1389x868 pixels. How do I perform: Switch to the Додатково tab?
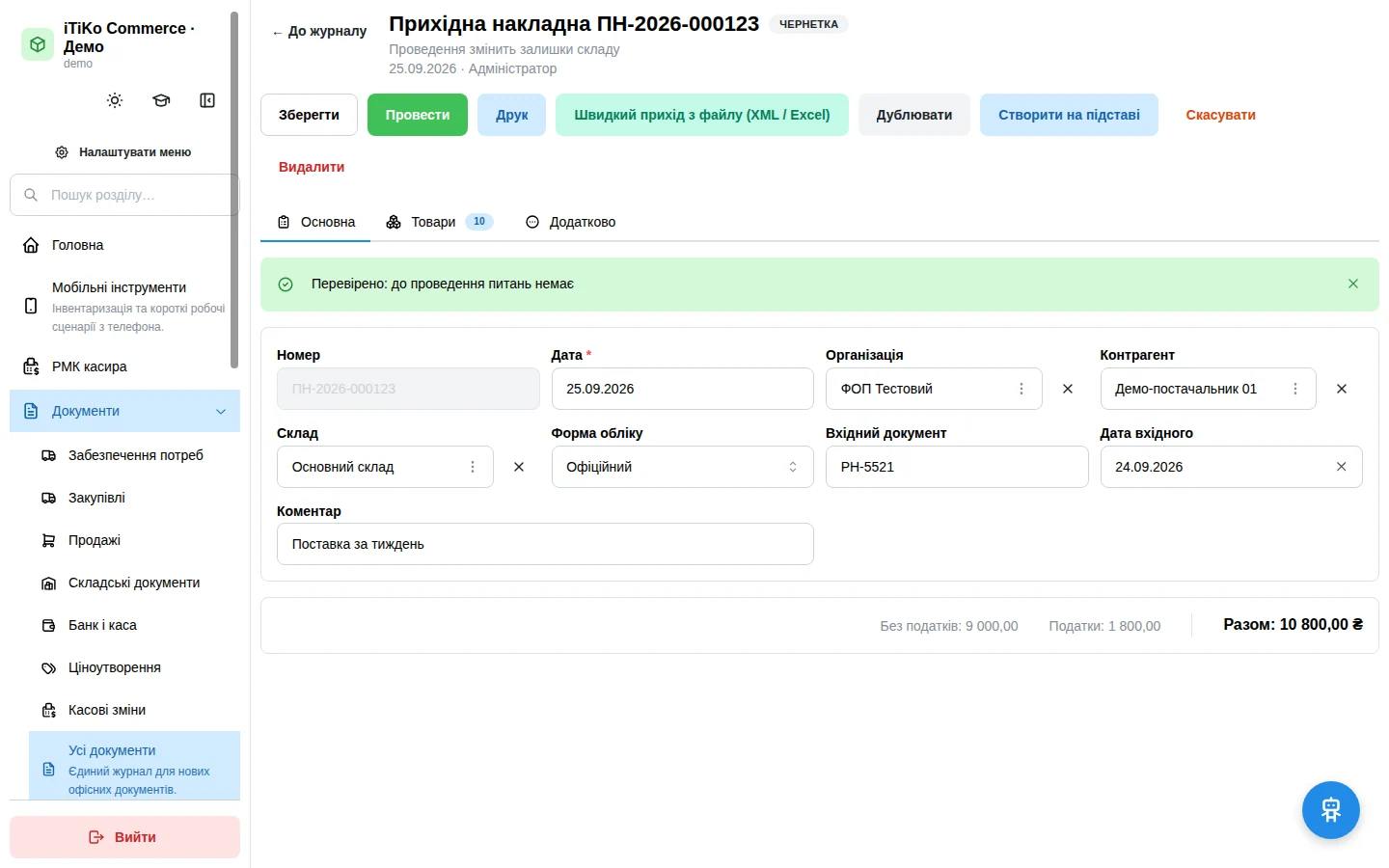pyautogui.click(x=570, y=222)
